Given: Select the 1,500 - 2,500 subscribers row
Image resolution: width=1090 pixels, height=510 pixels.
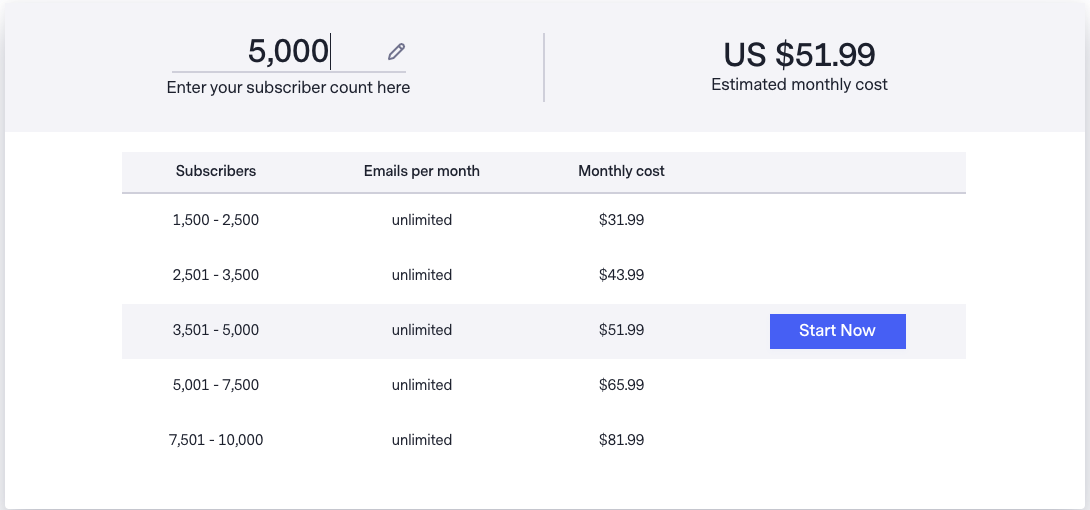Looking at the screenshot, I should pyautogui.click(x=216, y=220).
